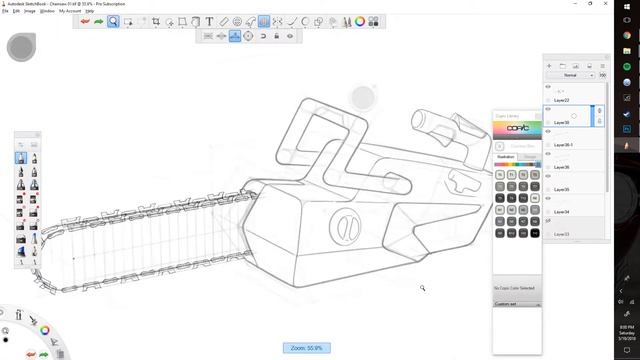640x360 pixels.
Task: Hide Layer36 with its eye icon
Action: pos(548,154)
